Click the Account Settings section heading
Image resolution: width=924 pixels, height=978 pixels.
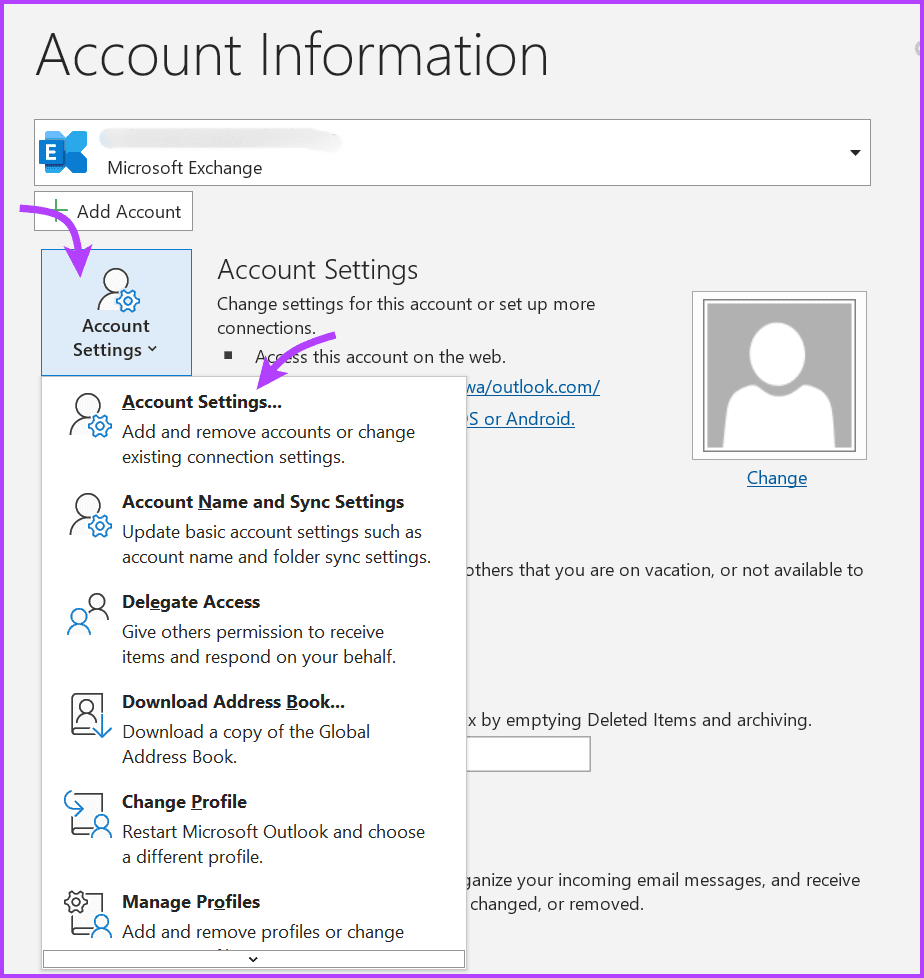tap(318, 269)
